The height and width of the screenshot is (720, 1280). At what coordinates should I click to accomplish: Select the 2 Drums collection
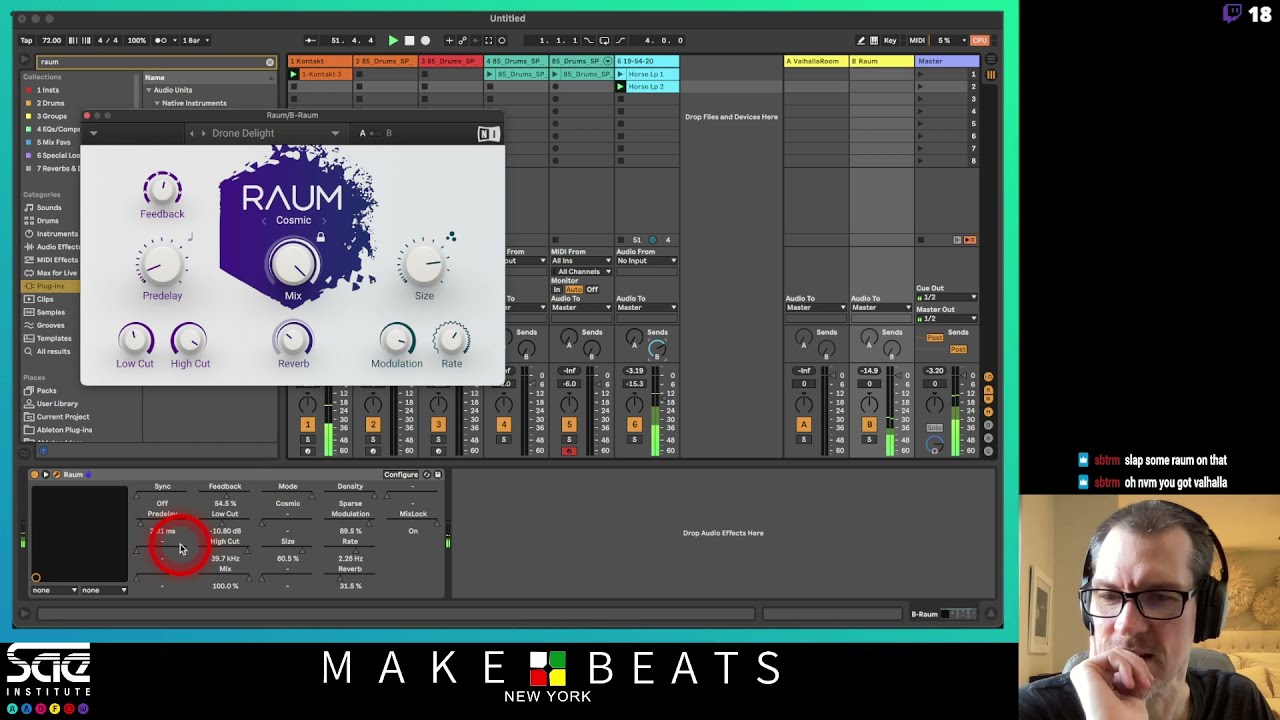(50, 103)
